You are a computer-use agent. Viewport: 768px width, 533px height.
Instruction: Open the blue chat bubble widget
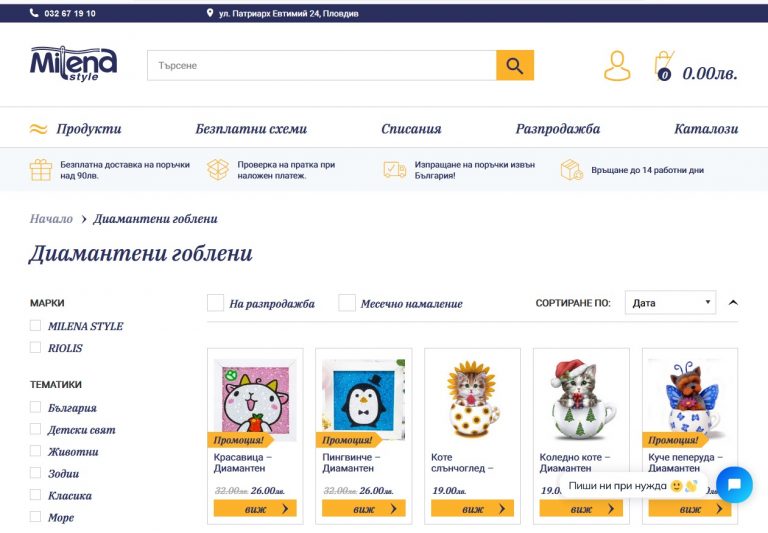coord(734,485)
